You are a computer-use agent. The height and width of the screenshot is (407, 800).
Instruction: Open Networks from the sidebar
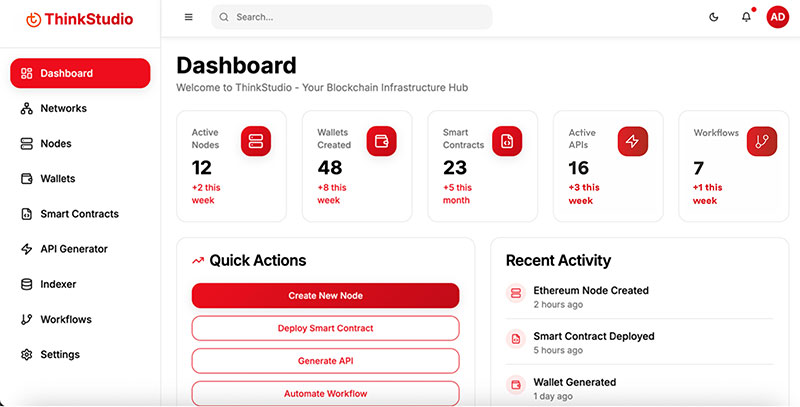click(x=63, y=108)
